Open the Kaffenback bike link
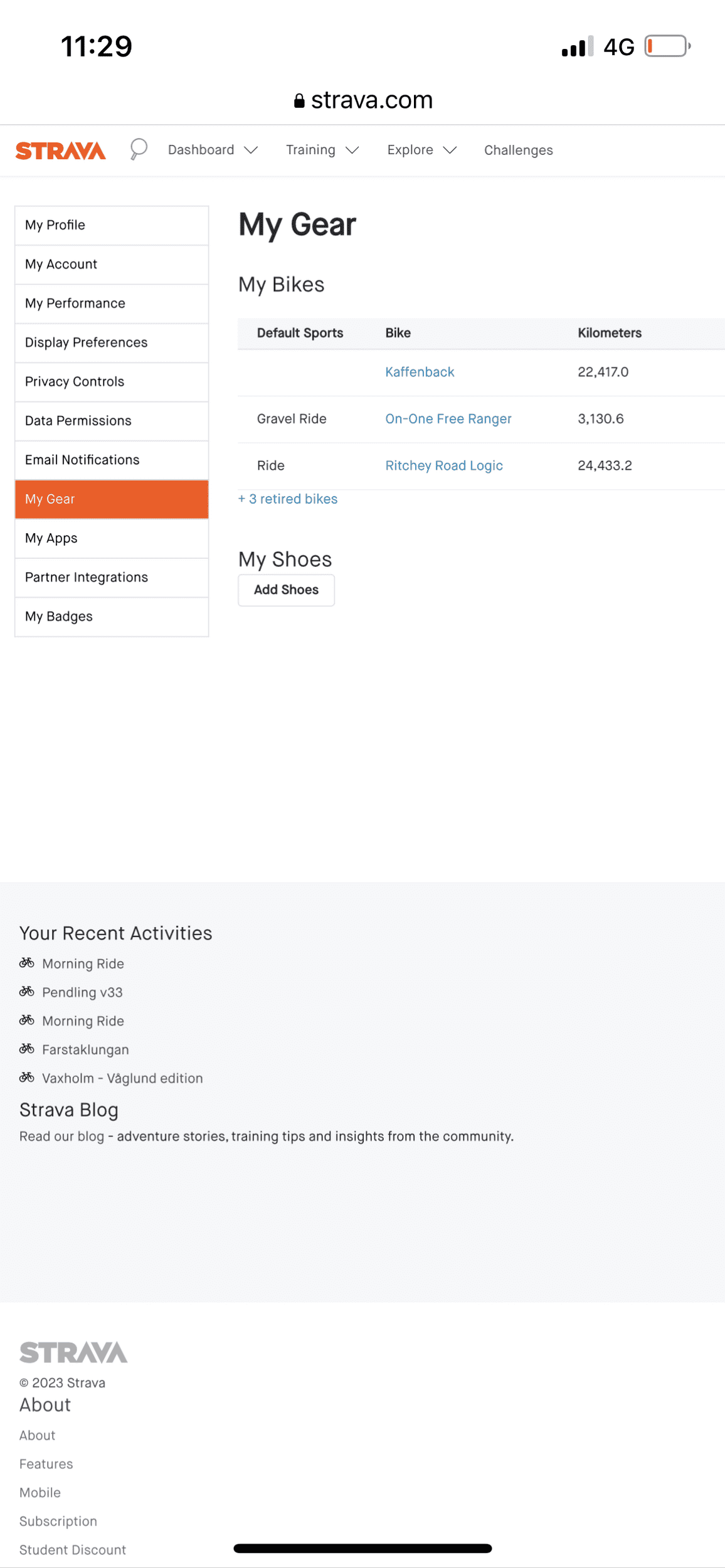Viewport: 725px width, 1568px height. point(420,373)
